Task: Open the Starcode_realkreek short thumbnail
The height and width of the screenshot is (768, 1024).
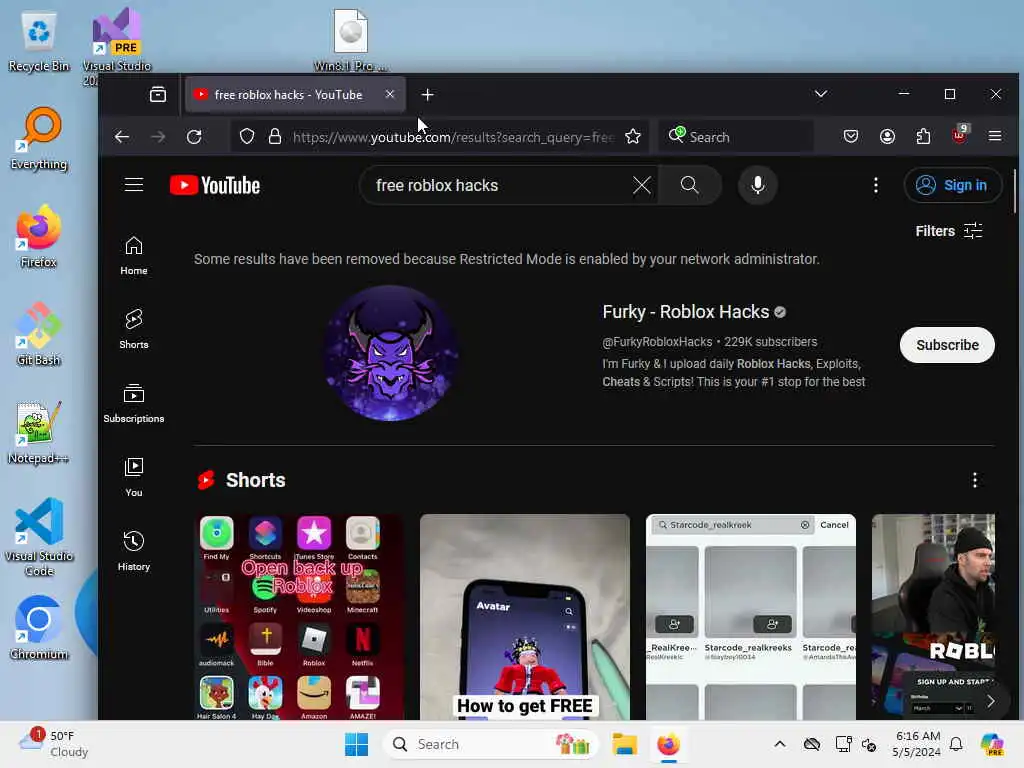Action: coord(751,617)
